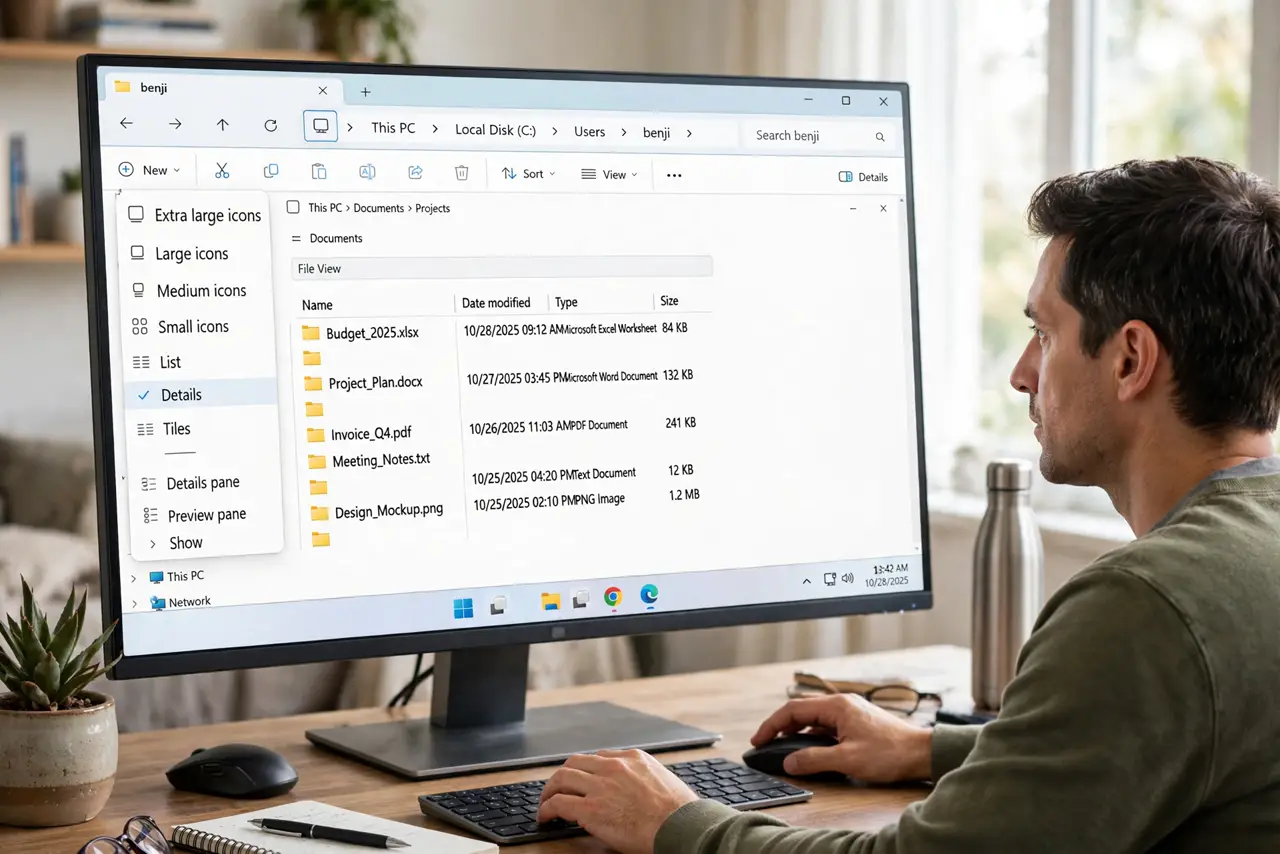Tick the checkbox beside This PC > Documents > Projects
The height and width of the screenshot is (854, 1280).
pos(293,207)
